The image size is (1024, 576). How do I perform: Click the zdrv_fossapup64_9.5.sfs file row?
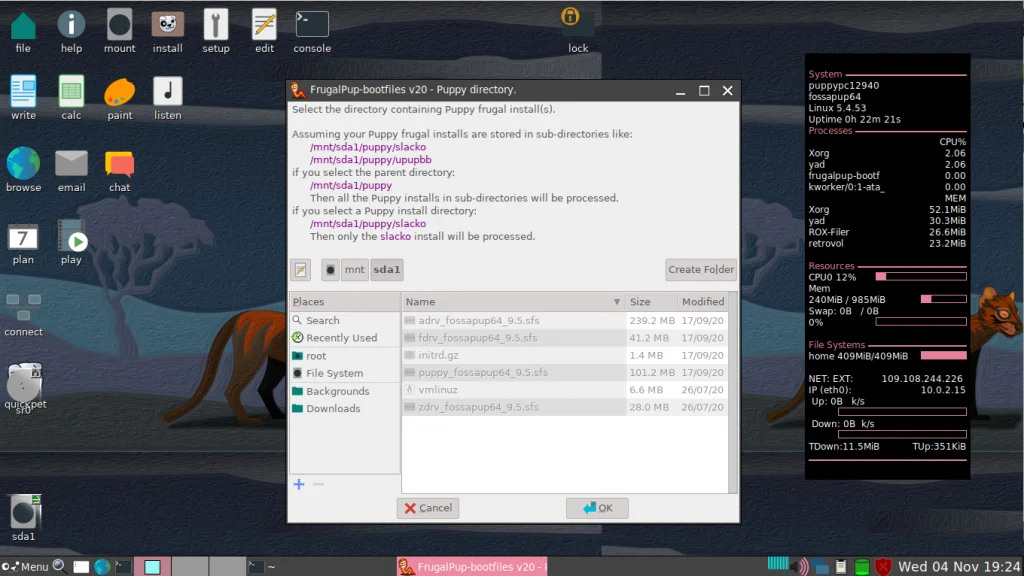(564, 407)
